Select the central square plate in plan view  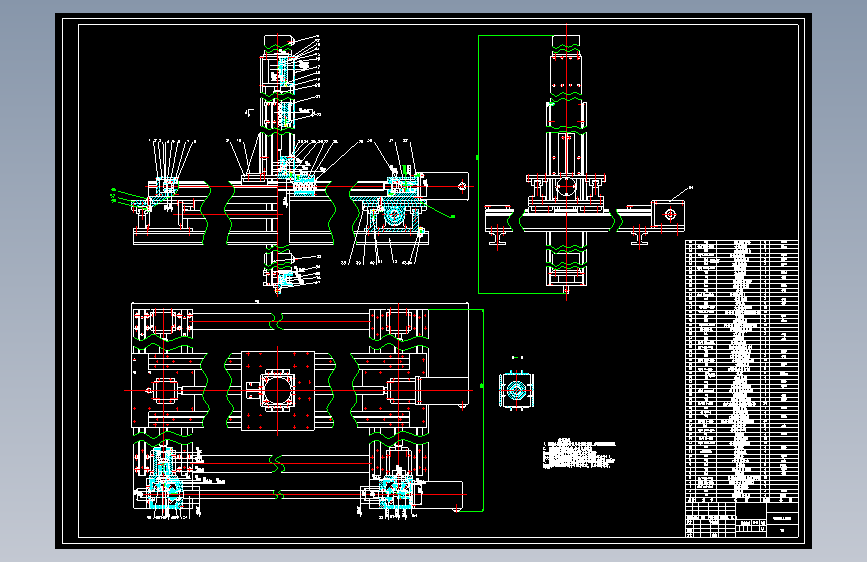pos(278,391)
